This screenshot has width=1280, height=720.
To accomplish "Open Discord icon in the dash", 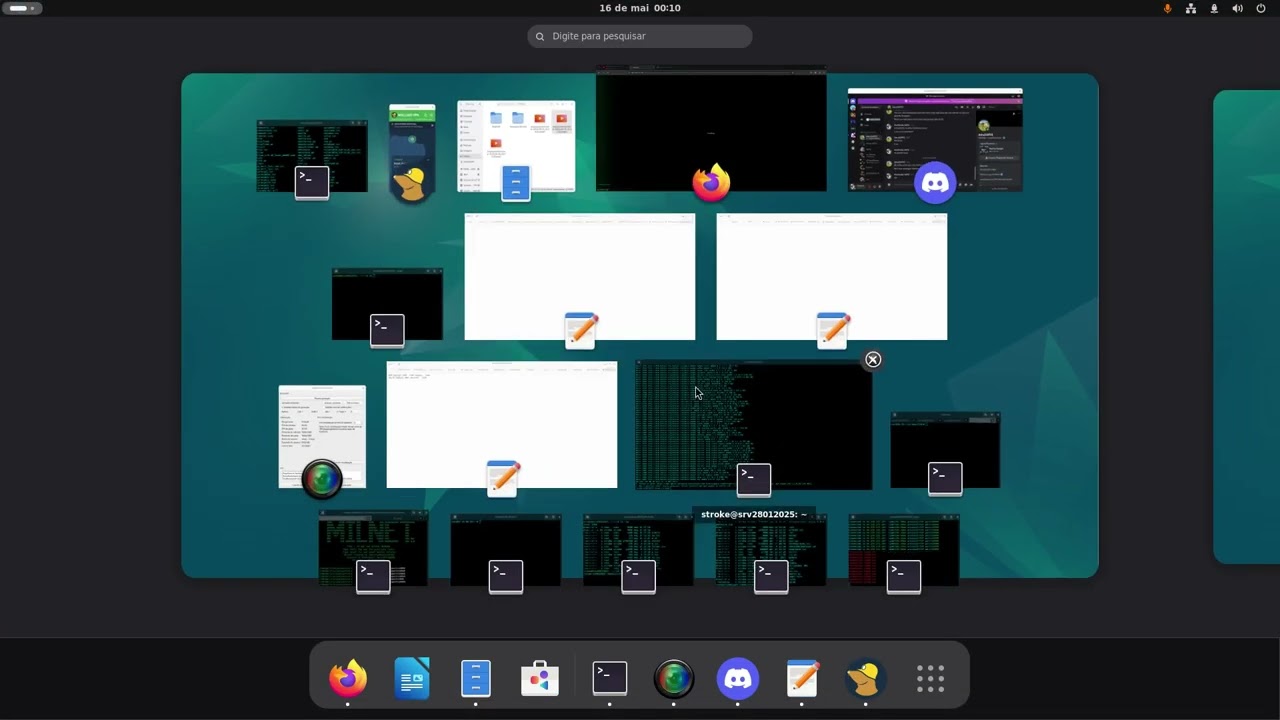I will click(738, 679).
